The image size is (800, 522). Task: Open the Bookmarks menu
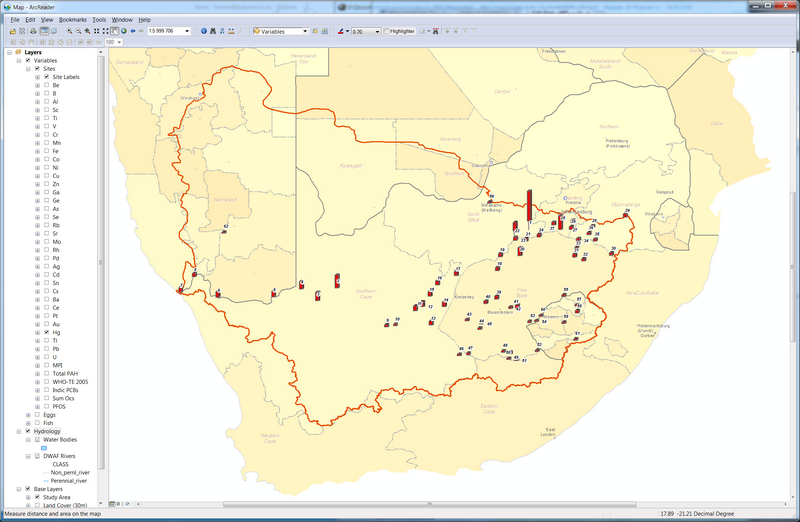72,19
